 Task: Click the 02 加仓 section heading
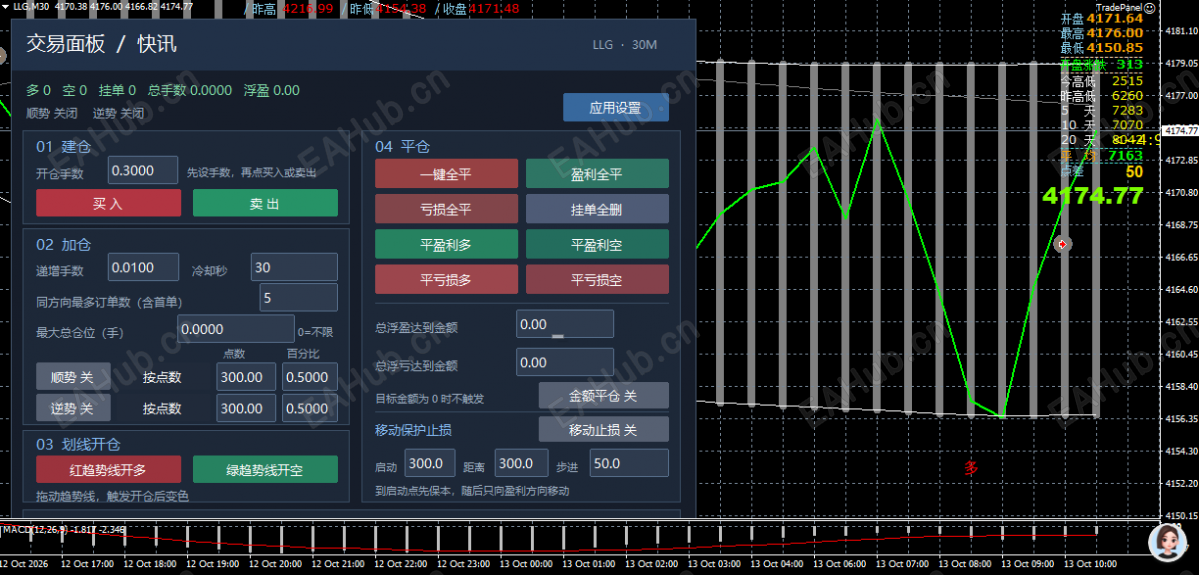pos(63,244)
